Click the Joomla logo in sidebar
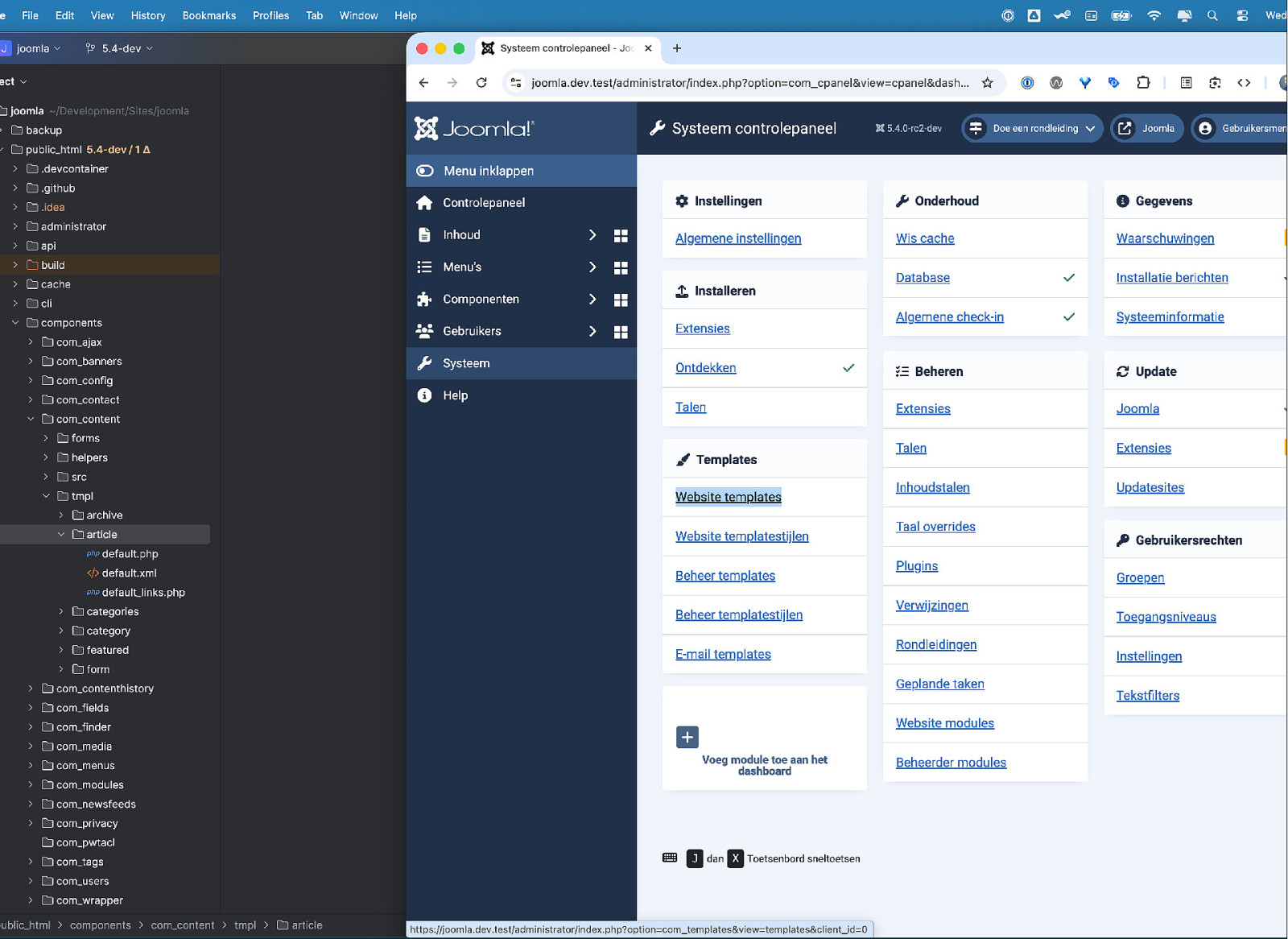 473,128
